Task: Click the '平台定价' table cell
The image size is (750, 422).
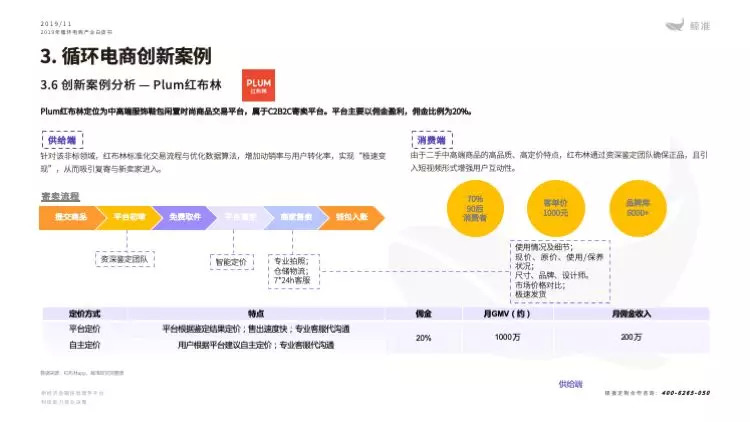Action: point(85,329)
